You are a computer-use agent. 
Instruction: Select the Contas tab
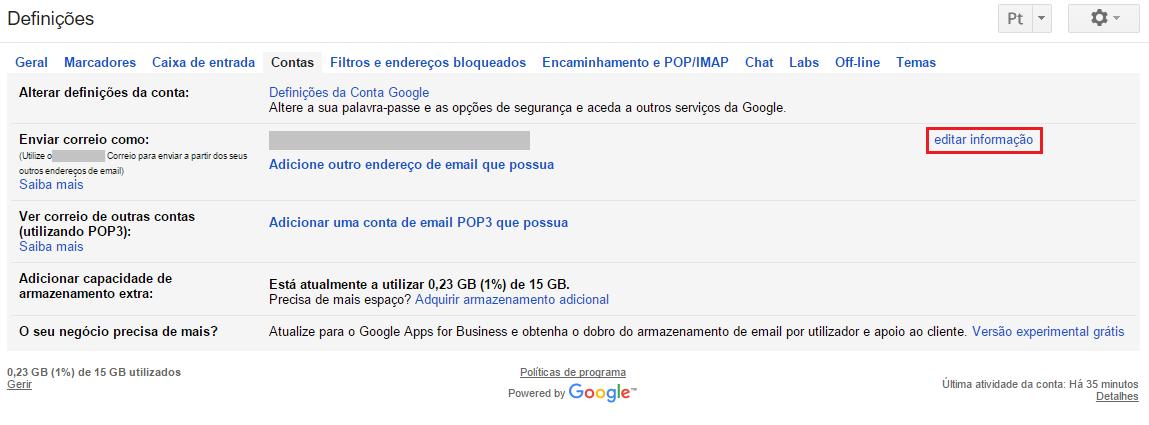(x=292, y=62)
